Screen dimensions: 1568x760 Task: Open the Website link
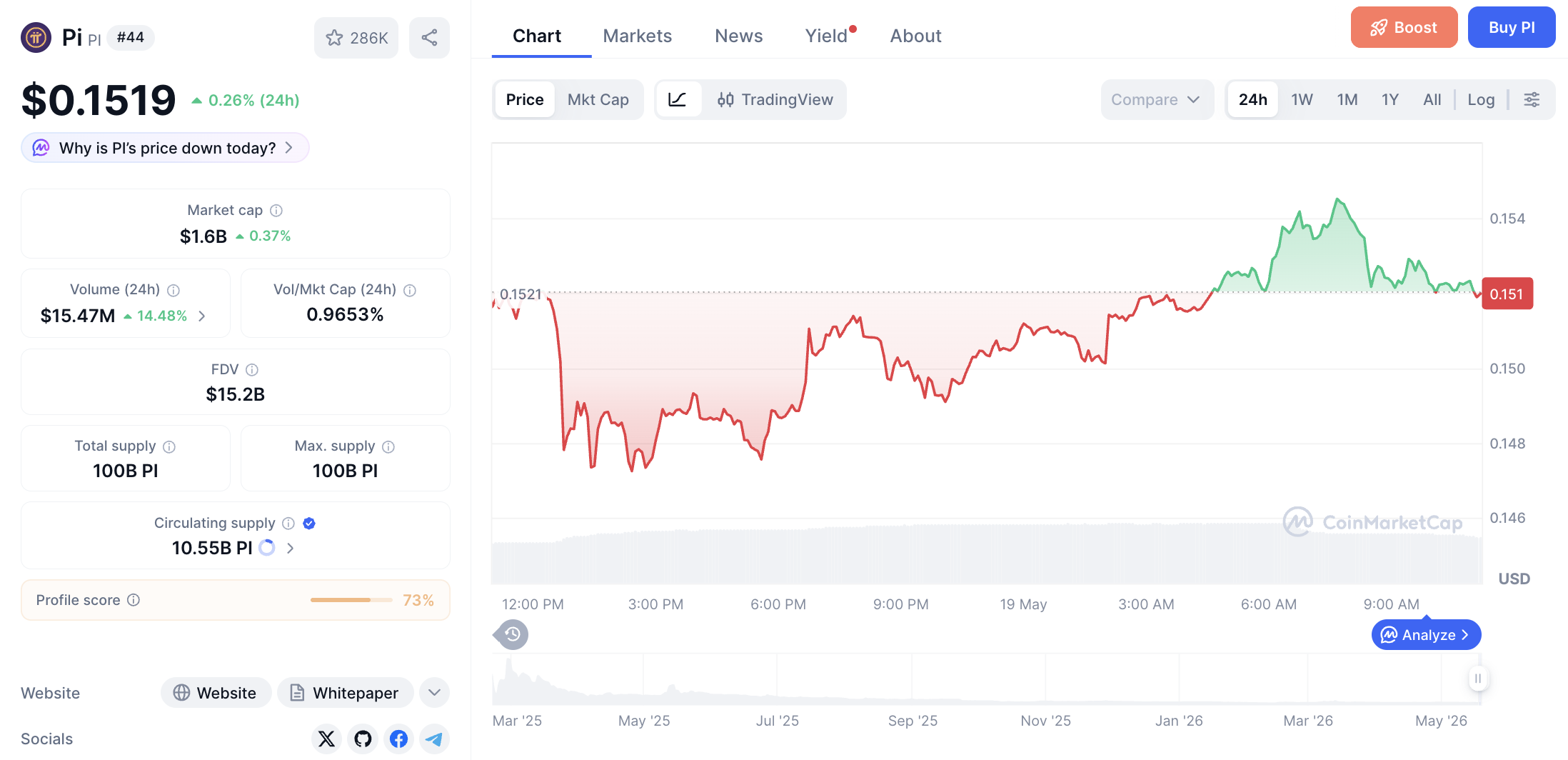pos(216,693)
